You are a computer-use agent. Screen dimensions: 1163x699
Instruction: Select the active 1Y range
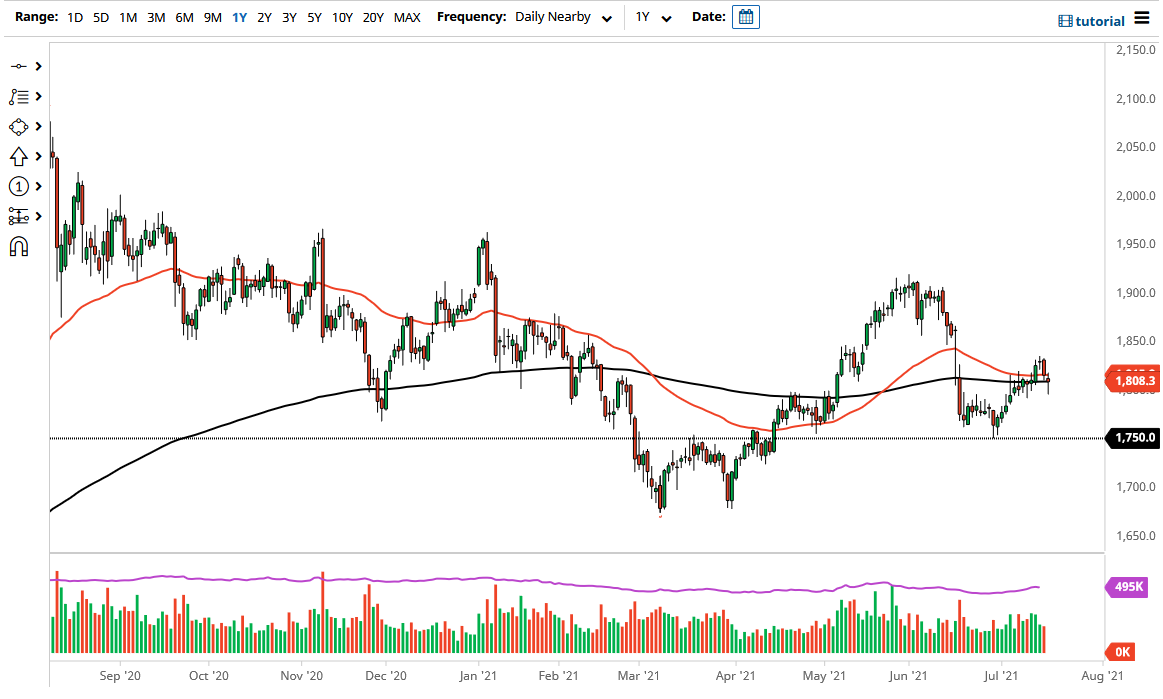pyautogui.click(x=240, y=17)
